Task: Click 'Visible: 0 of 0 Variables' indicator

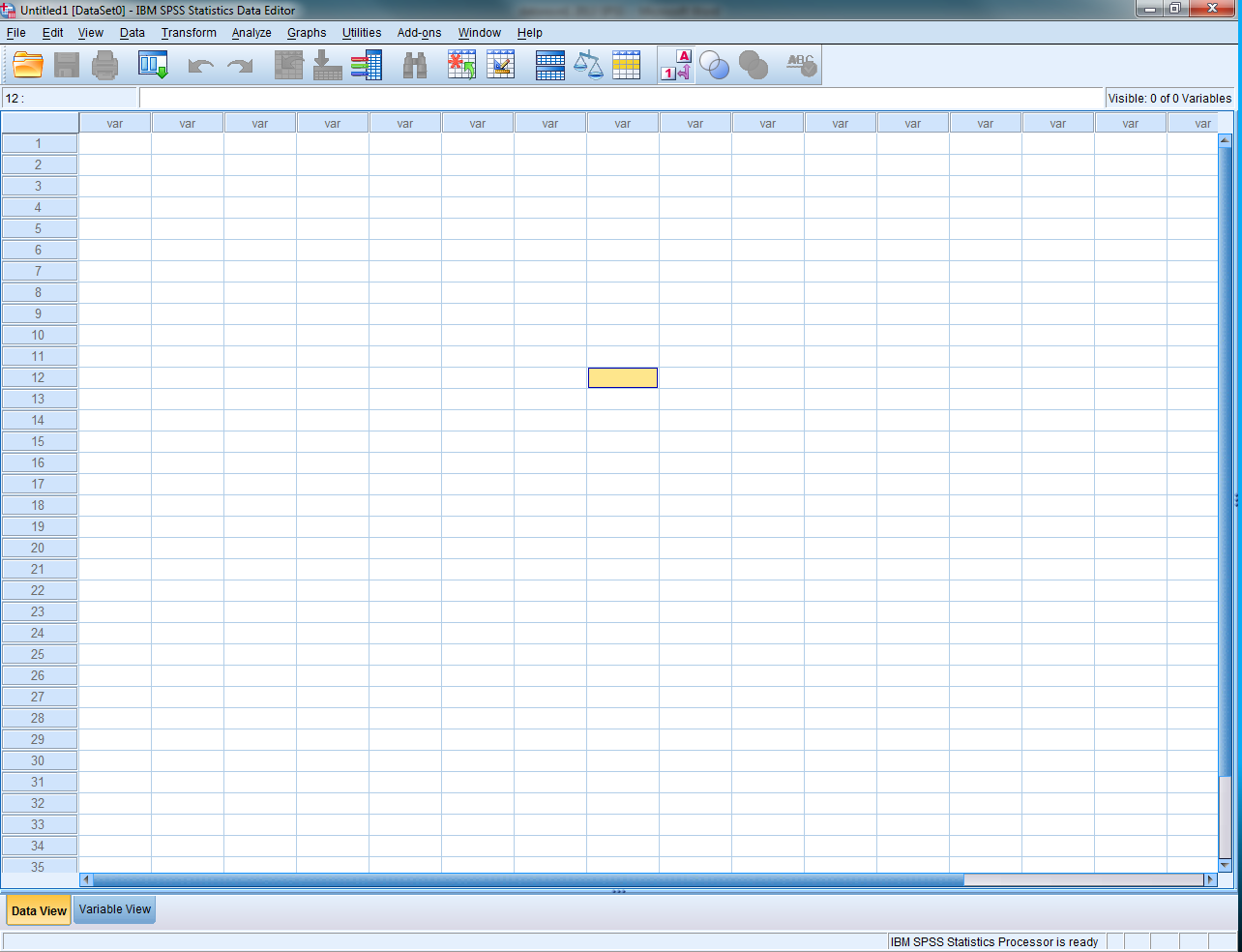Action: (1169, 99)
